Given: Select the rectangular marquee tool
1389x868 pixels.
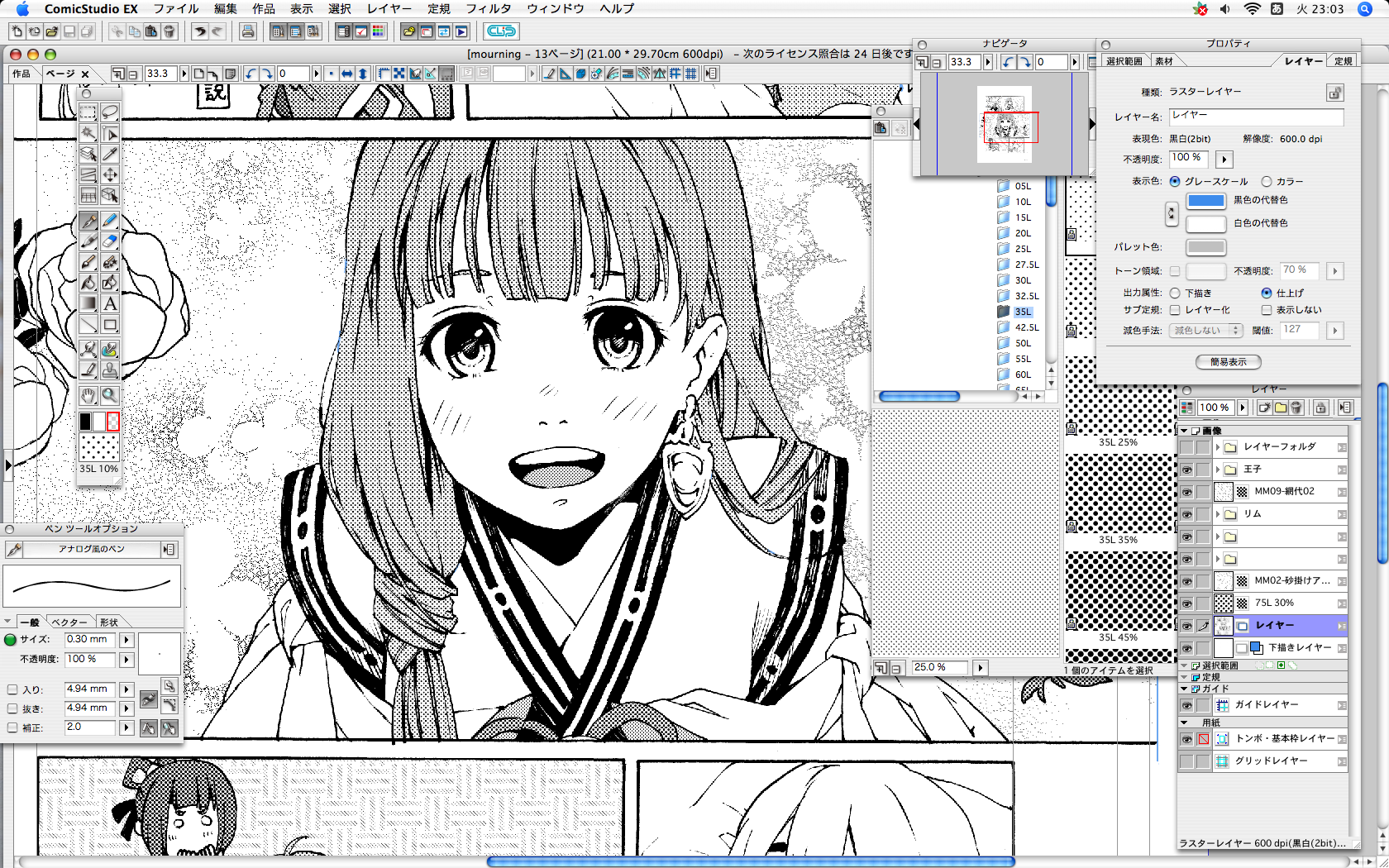Looking at the screenshot, I should (88, 112).
